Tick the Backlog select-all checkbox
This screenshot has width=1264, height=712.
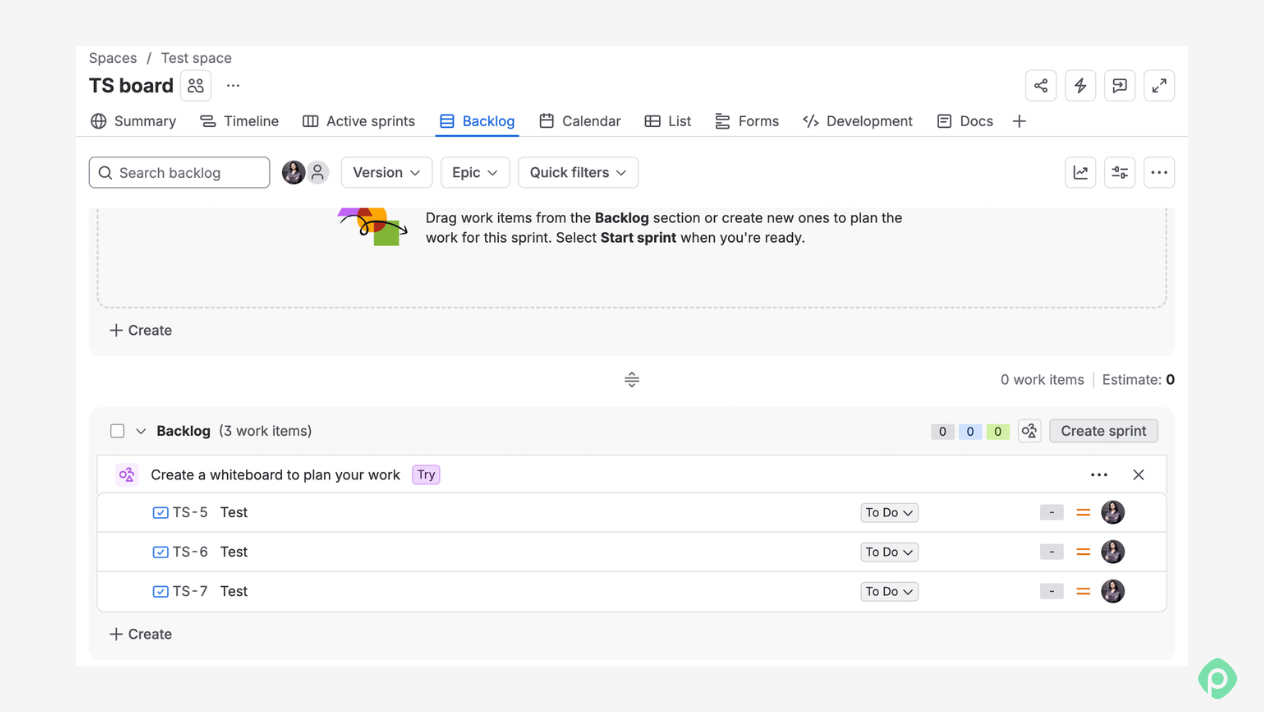pyautogui.click(x=117, y=431)
